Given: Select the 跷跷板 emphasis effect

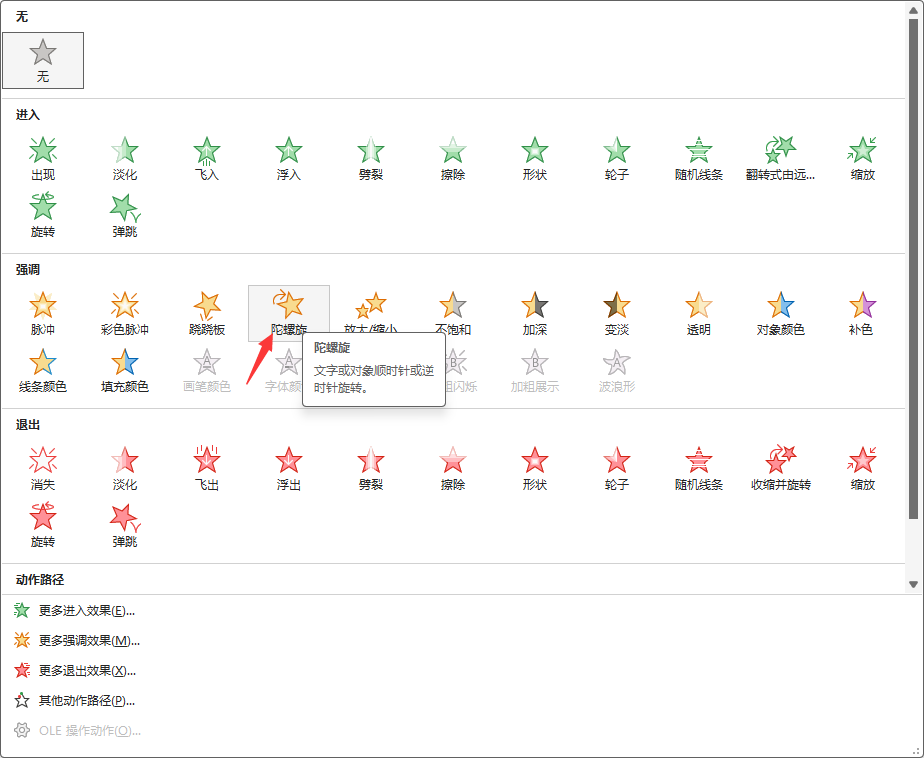Looking at the screenshot, I should tap(207, 314).
